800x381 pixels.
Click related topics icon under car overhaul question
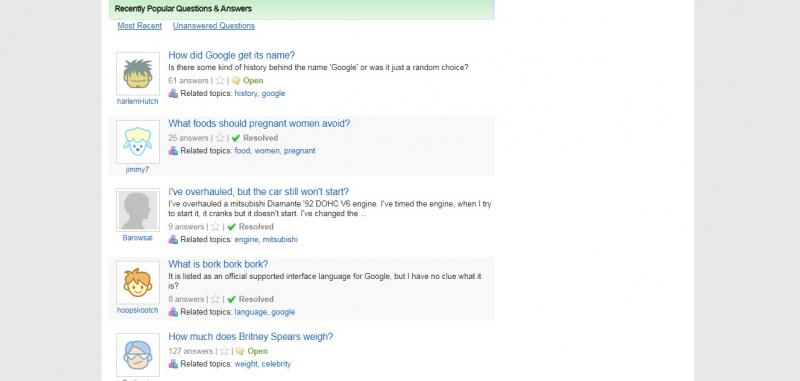point(173,239)
